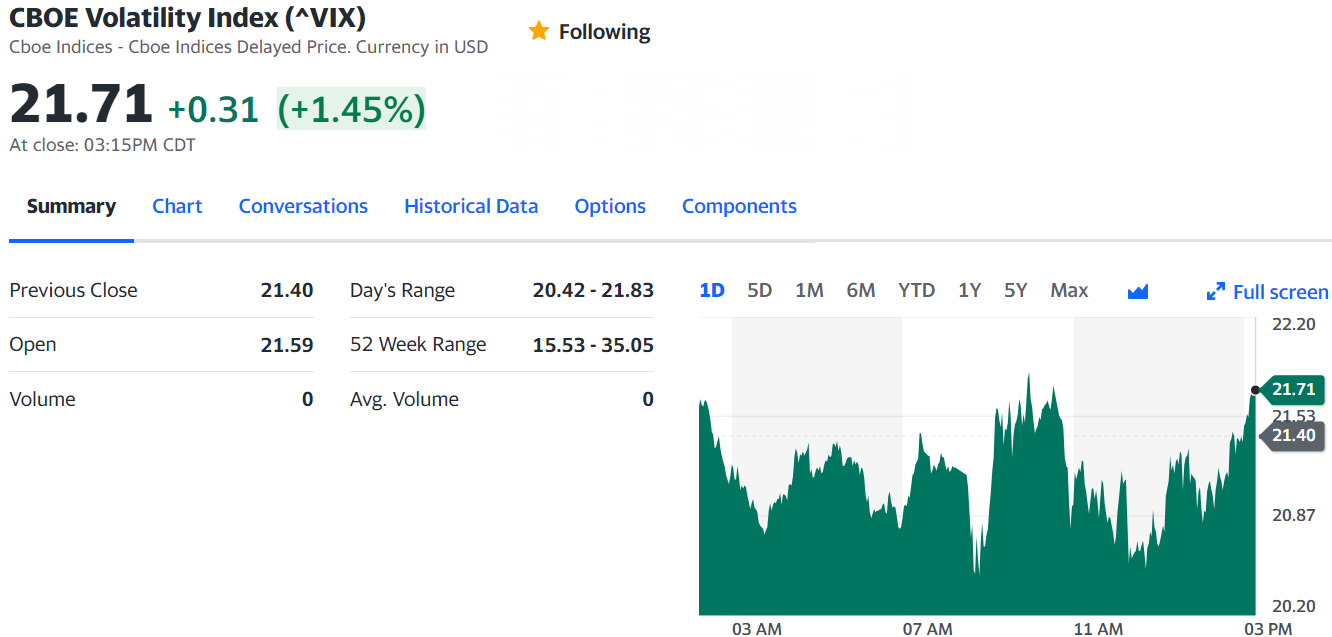The width and height of the screenshot is (1332, 637).
Task: Click the At close: 03:15PM CDT text
Action: 102,145
